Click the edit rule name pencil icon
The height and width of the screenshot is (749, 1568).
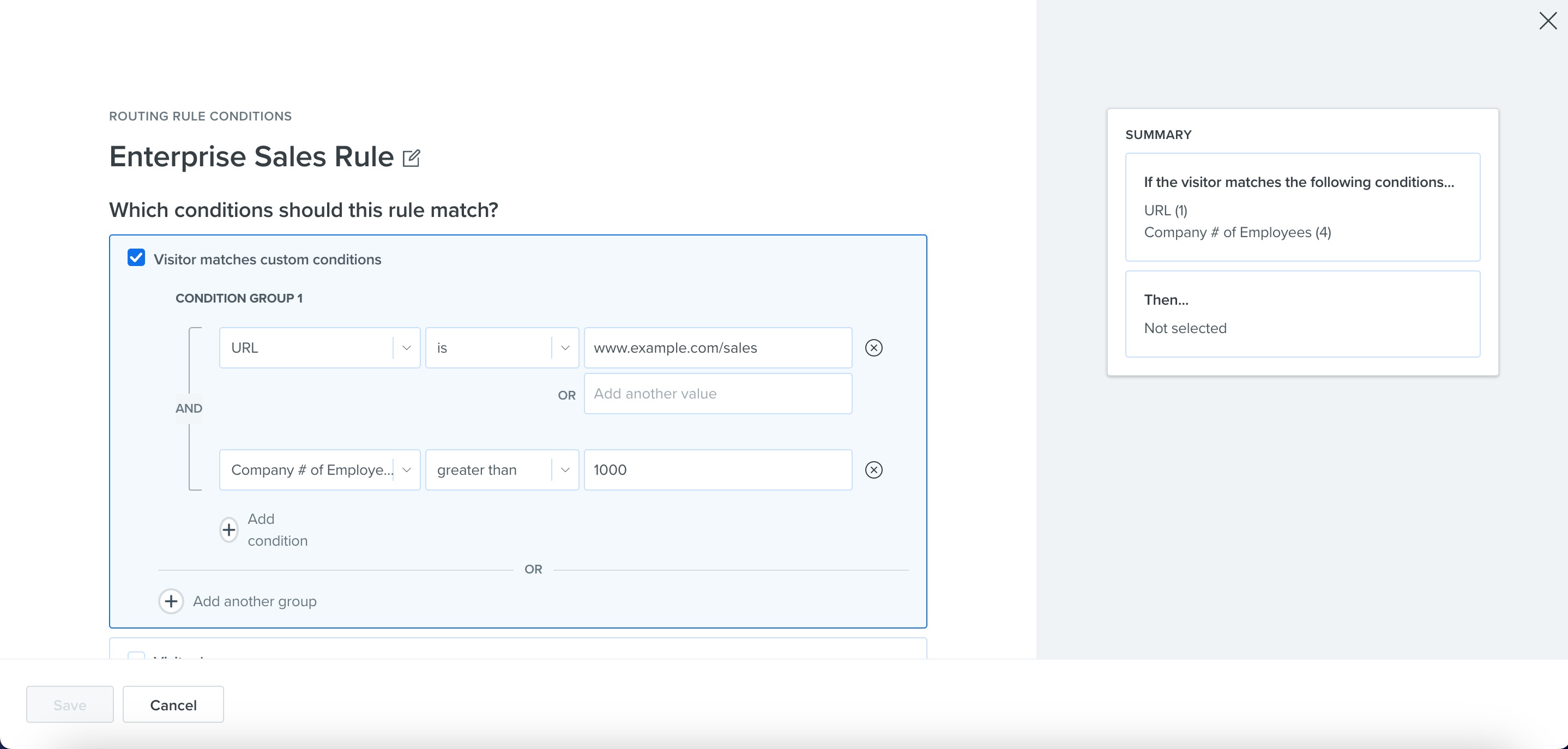pos(412,158)
